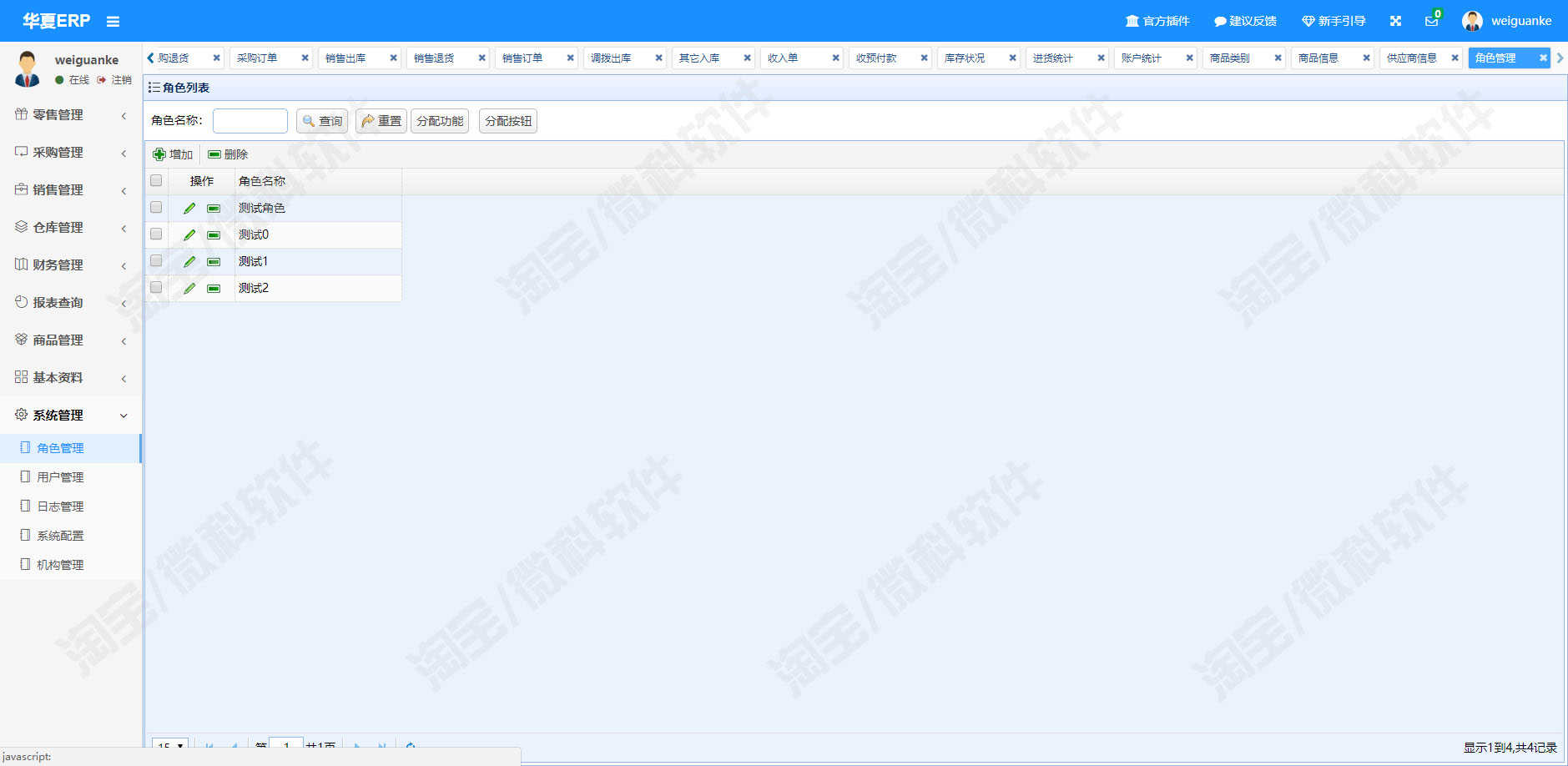Switch to the 商品信息 tab
The image size is (1568, 766).
point(1318,58)
